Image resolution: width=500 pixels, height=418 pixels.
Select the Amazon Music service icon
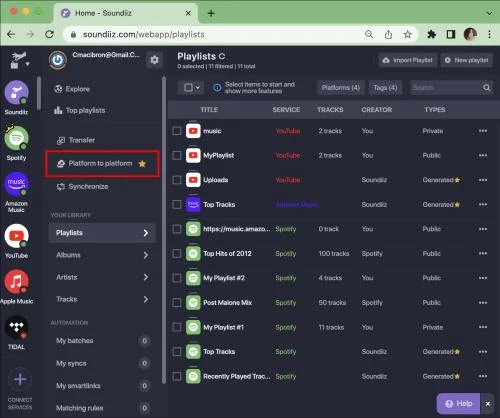(x=16, y=184)
